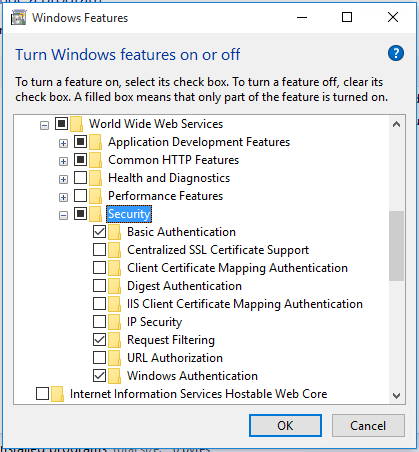Click the IP Security folder icon
The height and width of the screenshot is (452, 419).
[115, 322]
